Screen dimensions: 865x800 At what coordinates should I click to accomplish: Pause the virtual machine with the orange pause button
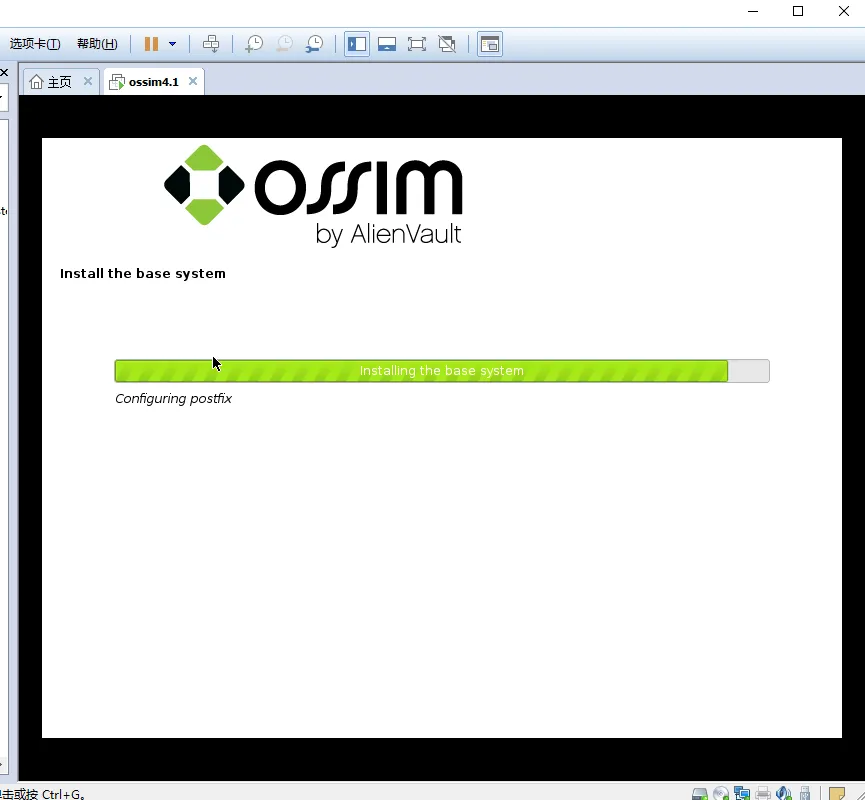coord(151,44)
